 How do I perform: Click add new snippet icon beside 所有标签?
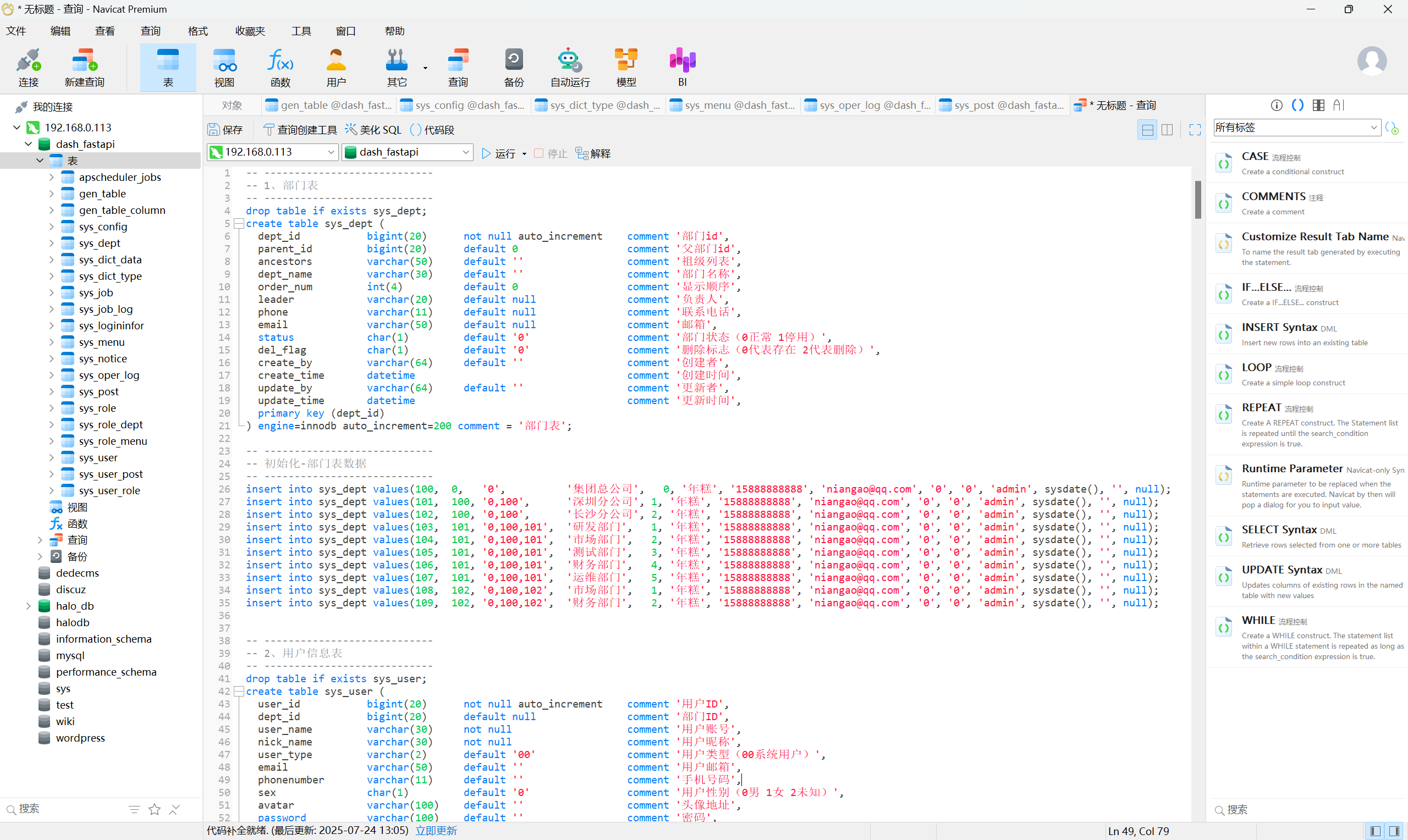[1393, 129]
